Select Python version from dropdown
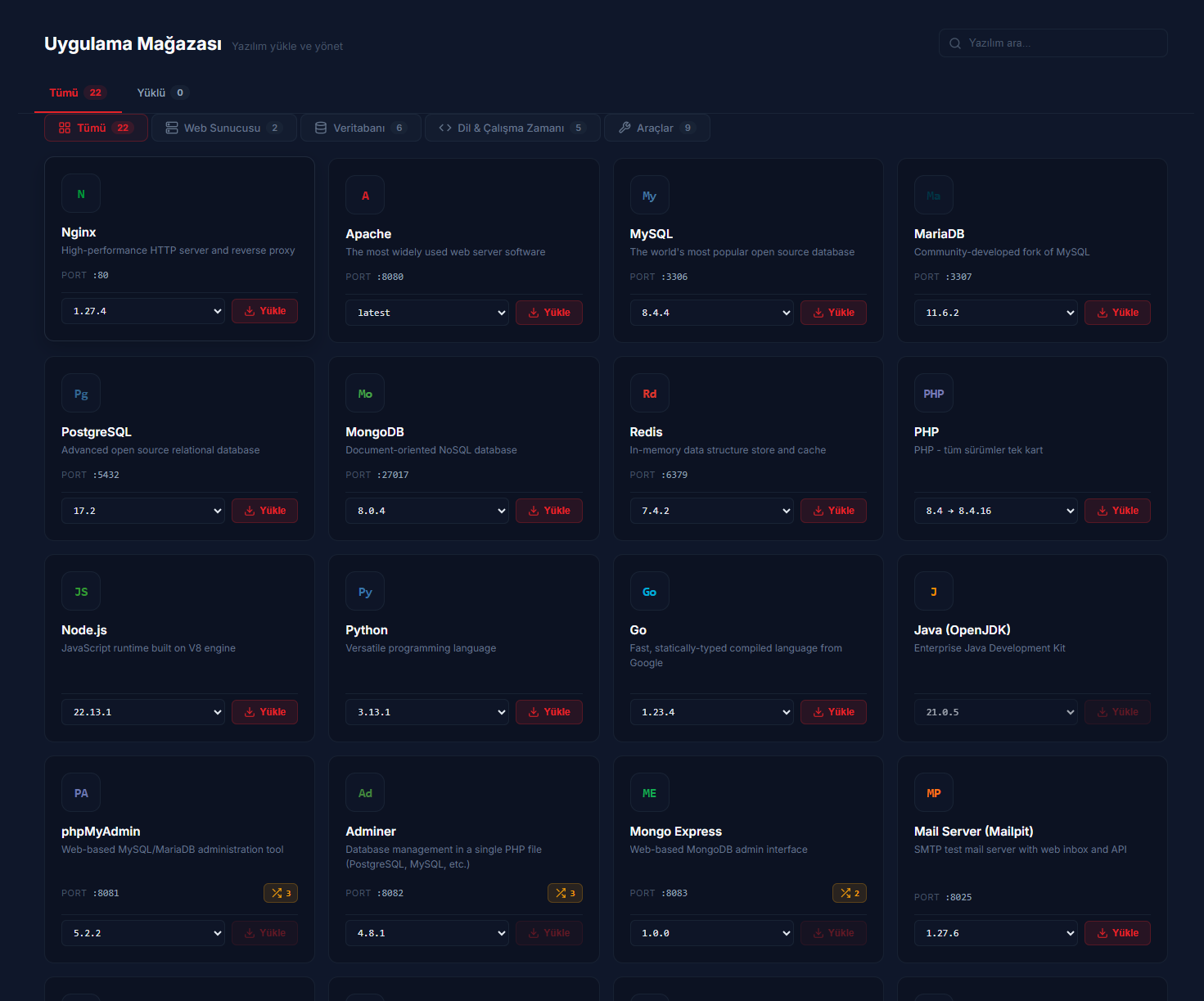The height and width of the screenshot is (1001, 1204). [426, 712]
